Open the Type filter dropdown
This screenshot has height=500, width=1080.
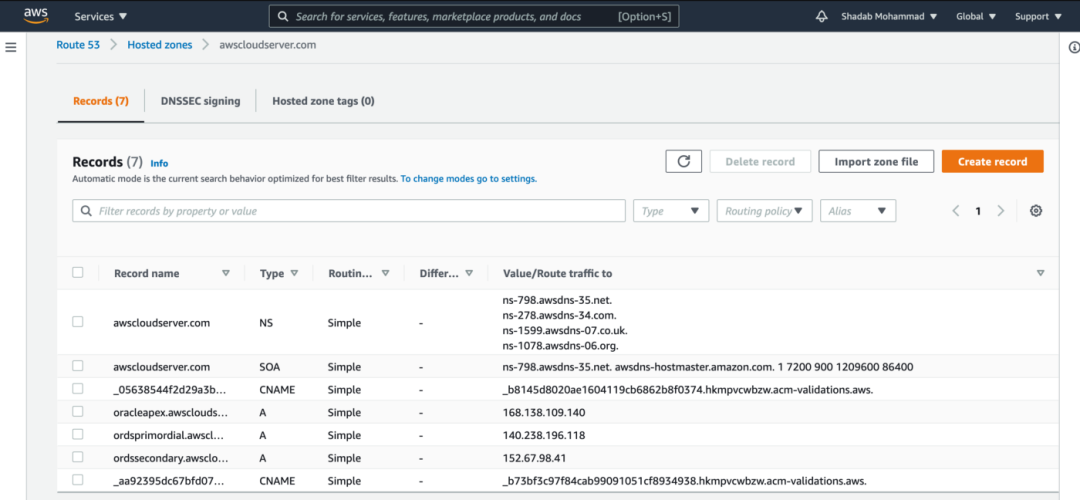coord(670,211)
